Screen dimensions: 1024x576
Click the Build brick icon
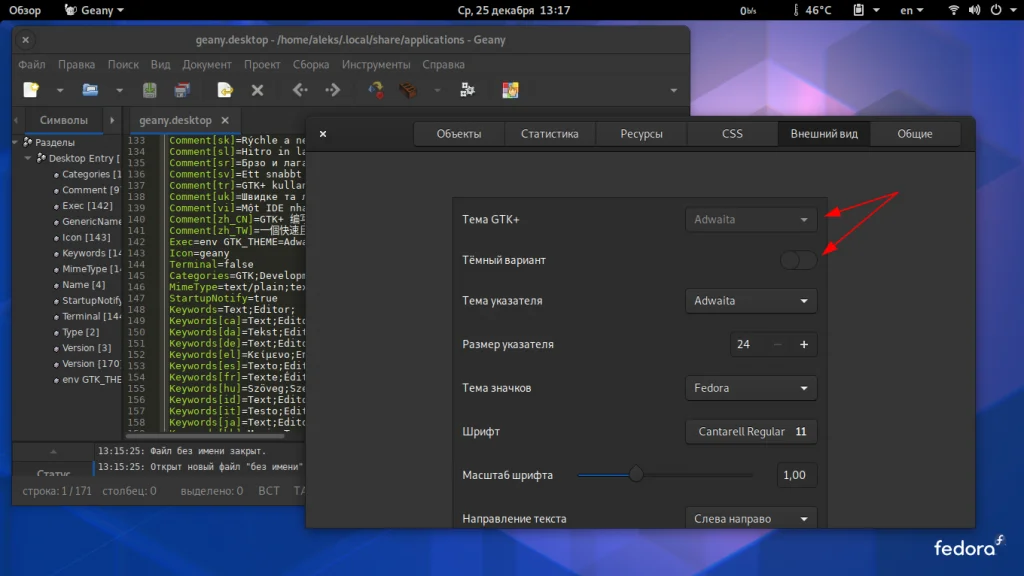point(407,90)
